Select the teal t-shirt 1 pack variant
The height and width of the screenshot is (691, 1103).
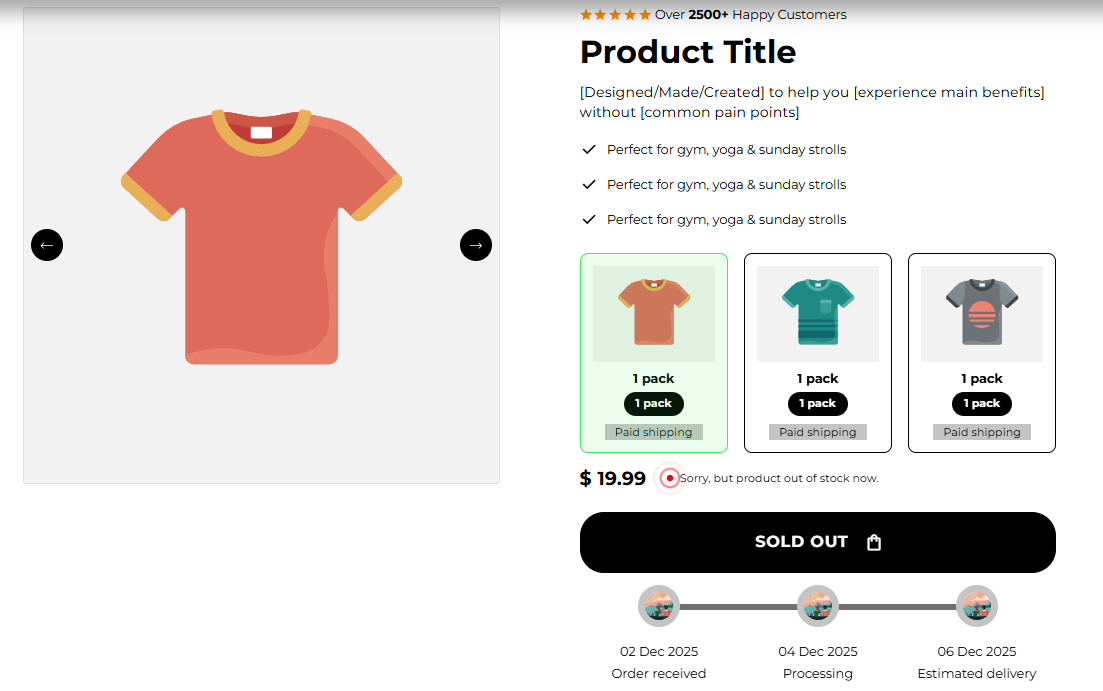818,353
